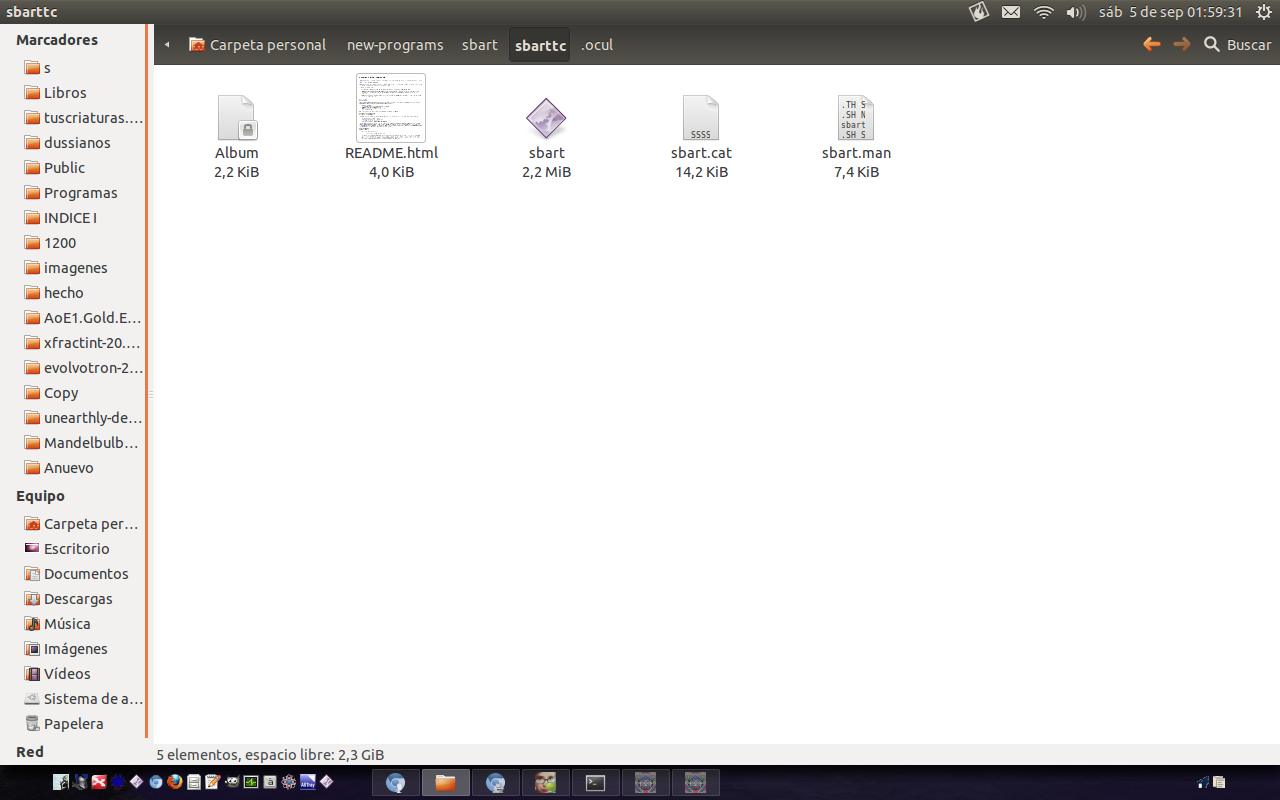1280x800 pixels.
Task: Click the status bar text '5 elementos, espacio libre: 2,3 GiB'
Action: coord(270,755)
